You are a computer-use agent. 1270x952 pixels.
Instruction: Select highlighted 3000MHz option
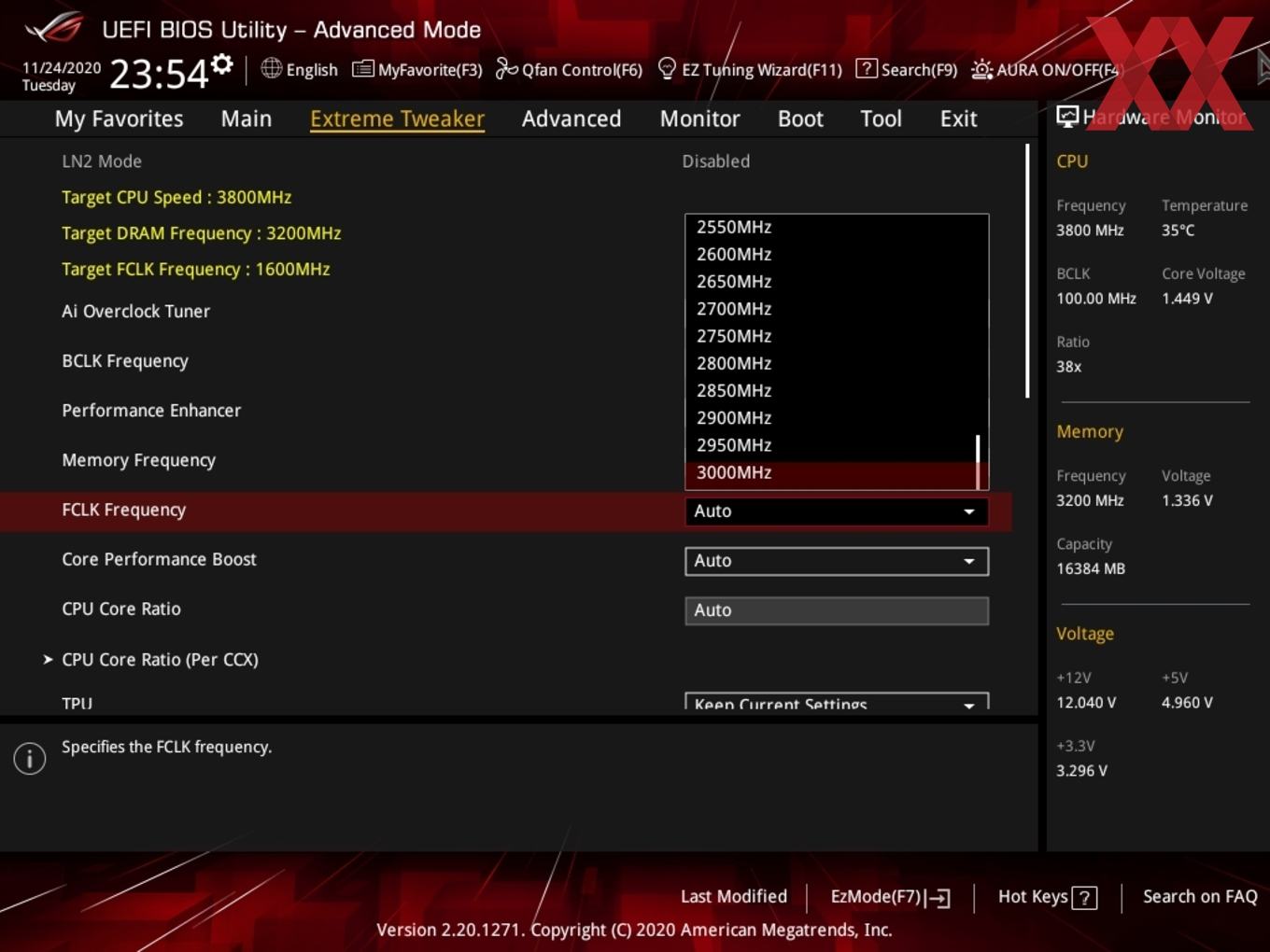[x=831, y=473]
